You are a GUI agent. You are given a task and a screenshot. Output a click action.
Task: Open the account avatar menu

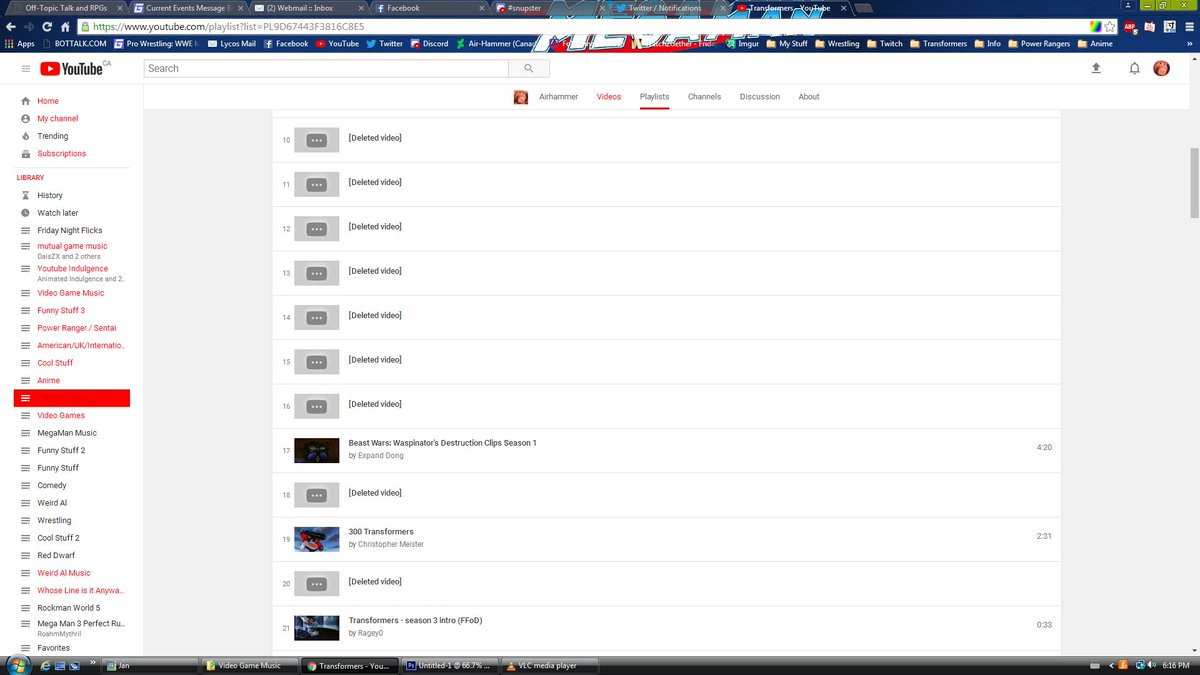(1162, 68)
